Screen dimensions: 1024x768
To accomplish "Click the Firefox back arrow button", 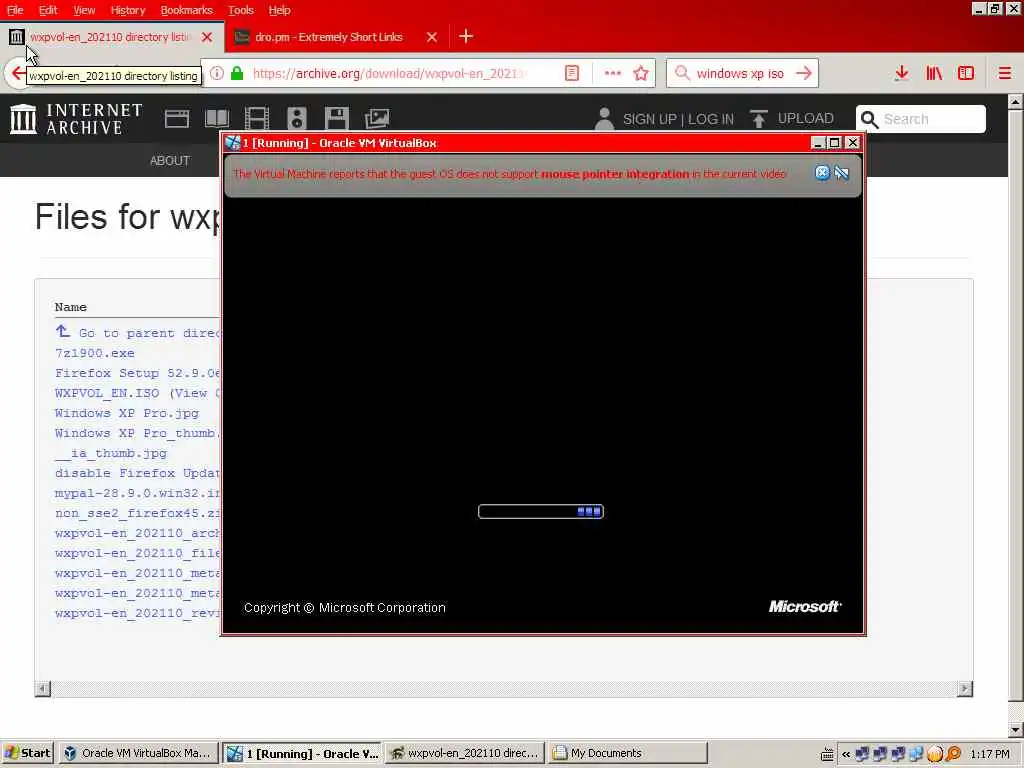I will click(17, 73).
